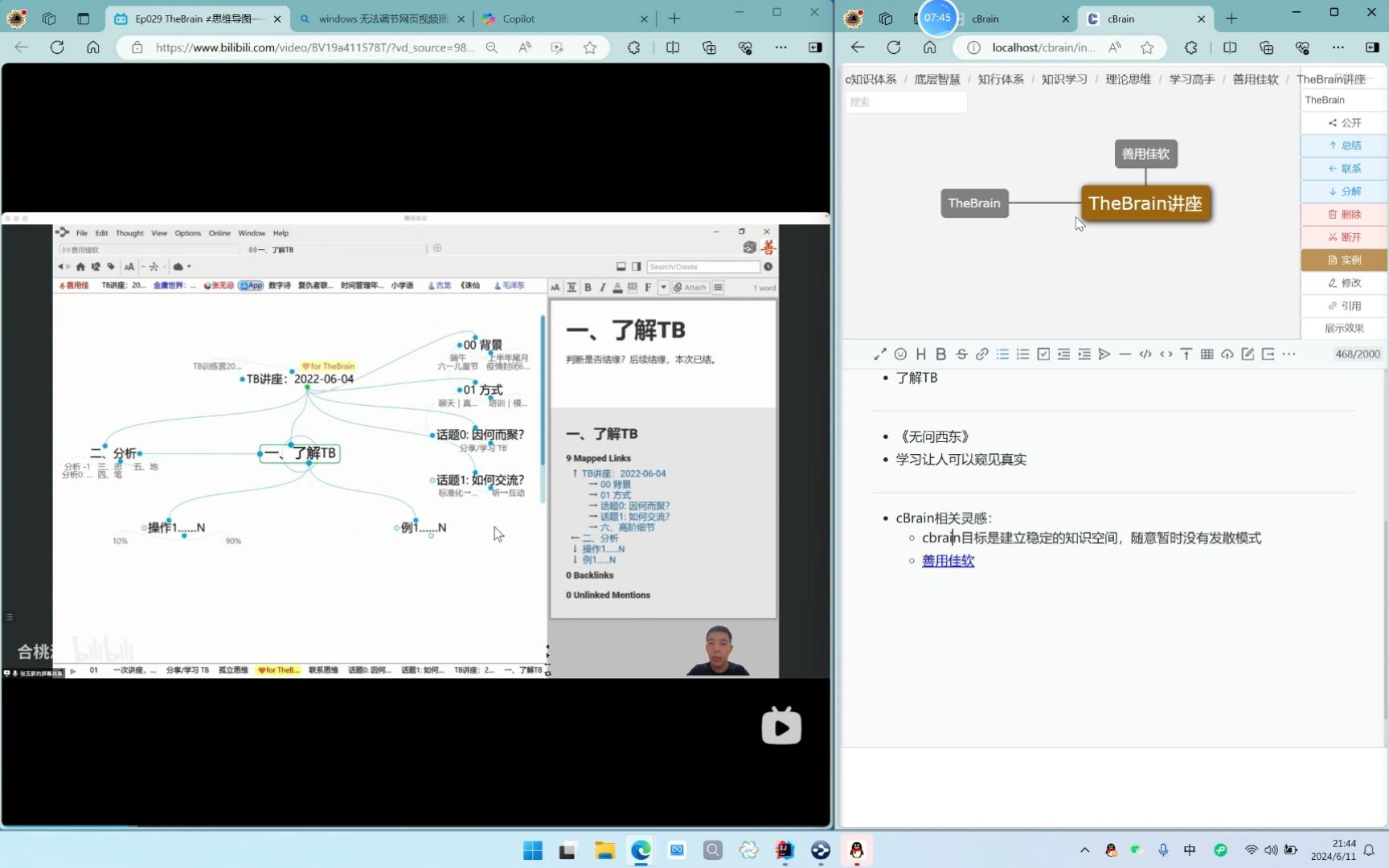Insert a horizontal rule line

pyautogui.click(x=1125, y=354)
